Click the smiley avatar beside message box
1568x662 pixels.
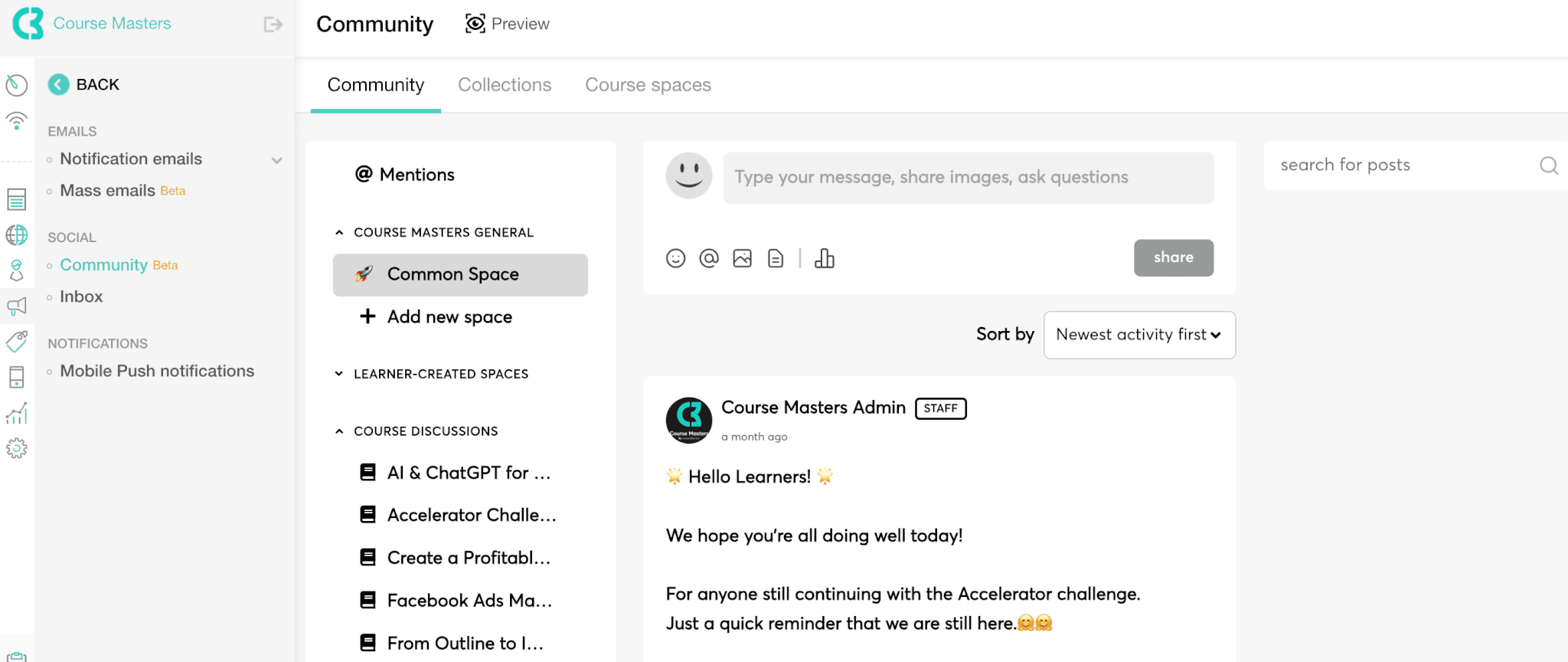(x=689, y=175)
